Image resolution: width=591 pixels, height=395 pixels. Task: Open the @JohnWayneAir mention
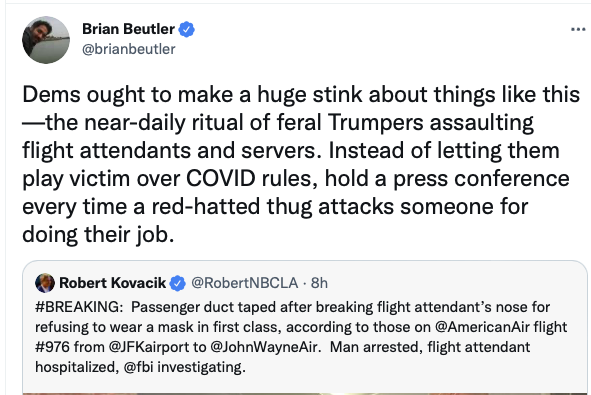(265, 347)
